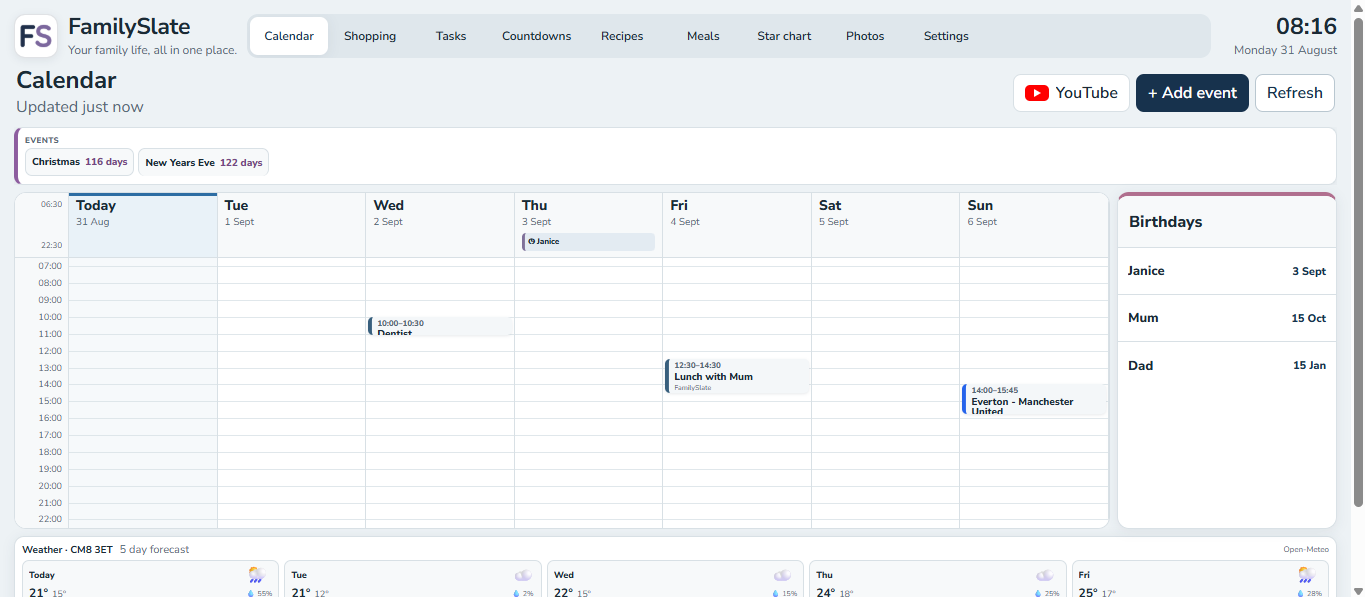The width and height of the screenshot is (1365, 597).
Task: Open the Meals tab
Action: coord(703,36)
